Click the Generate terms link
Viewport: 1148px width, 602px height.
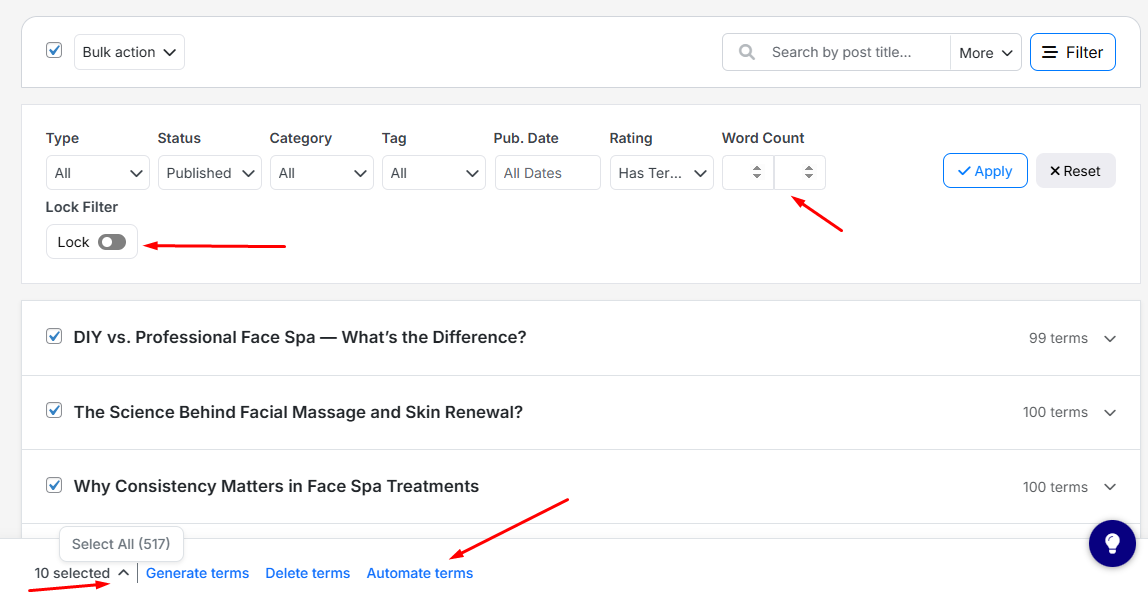point(197,573)
